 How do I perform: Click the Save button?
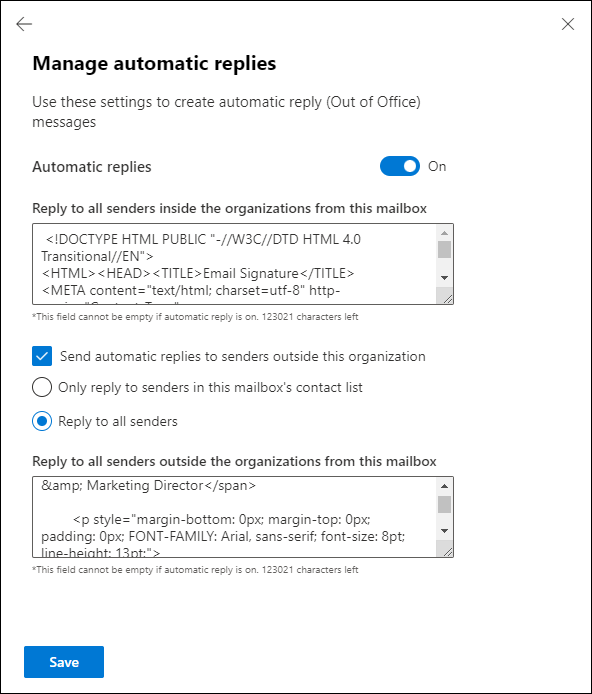(64, 662)
